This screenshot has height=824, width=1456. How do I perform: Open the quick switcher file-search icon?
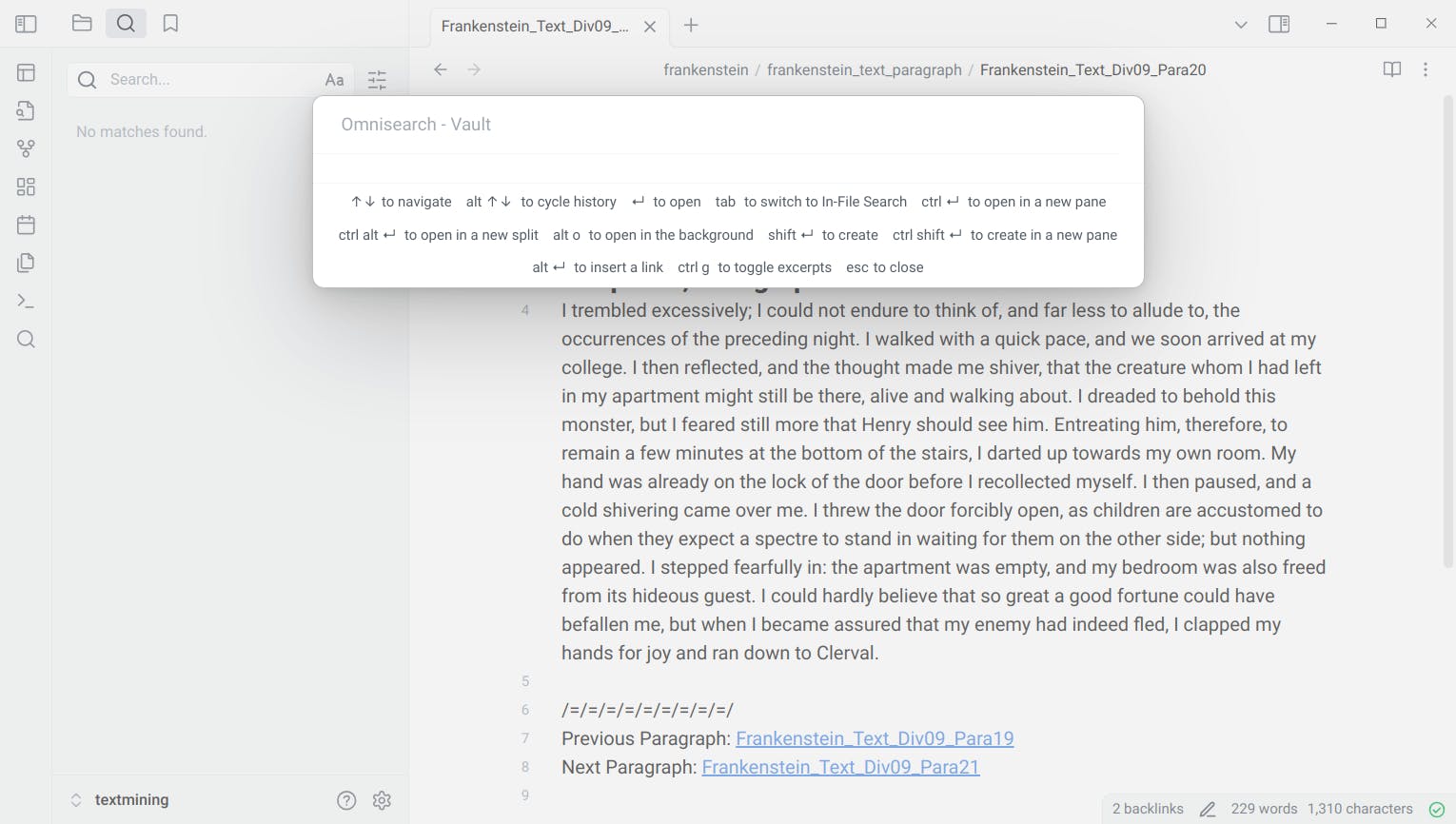point(26,110)
